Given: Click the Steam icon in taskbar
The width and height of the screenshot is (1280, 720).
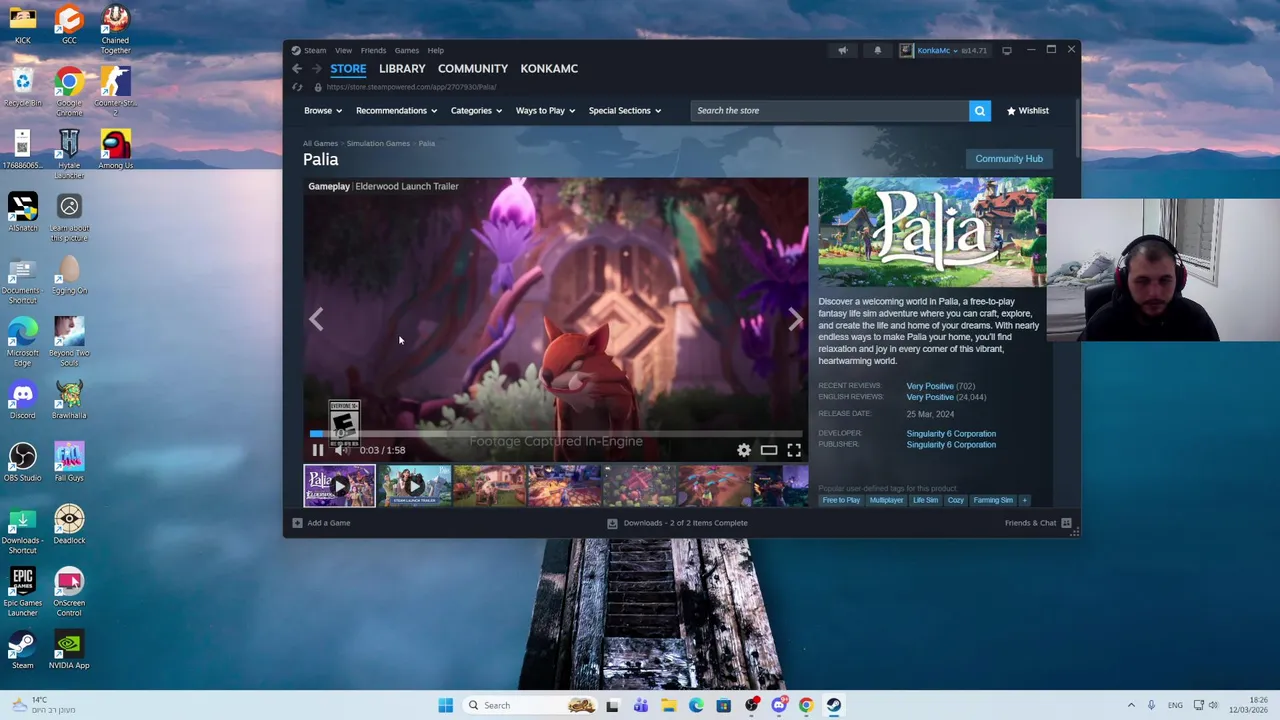Looking at the screenshot, I should click(x=833, y=705).
